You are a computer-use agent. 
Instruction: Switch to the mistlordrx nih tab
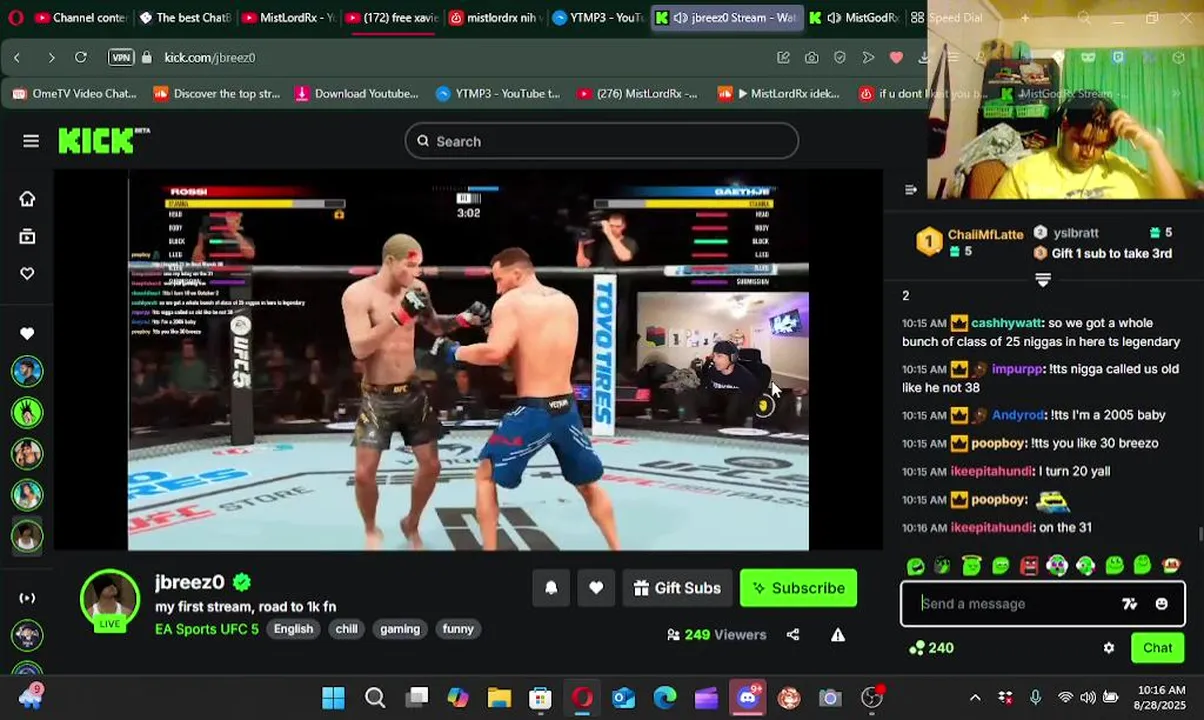(496, 18)
